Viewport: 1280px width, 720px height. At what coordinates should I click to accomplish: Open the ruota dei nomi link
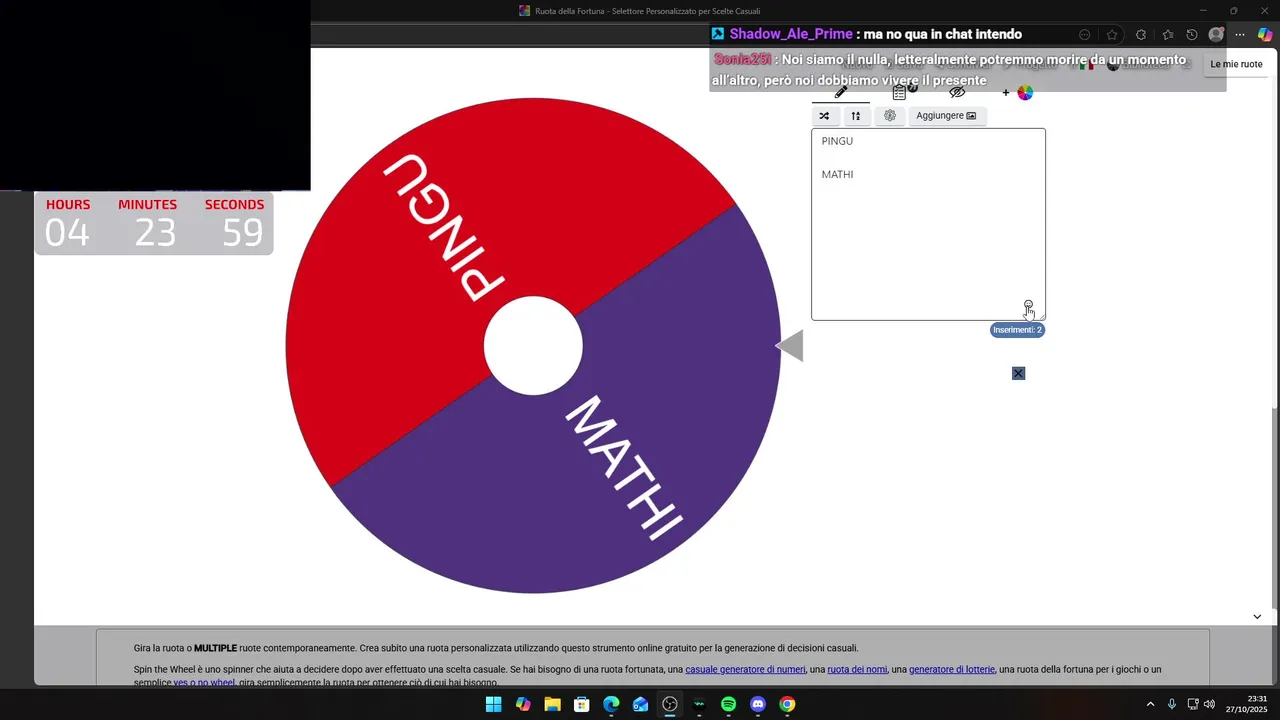tap(857, 670)
